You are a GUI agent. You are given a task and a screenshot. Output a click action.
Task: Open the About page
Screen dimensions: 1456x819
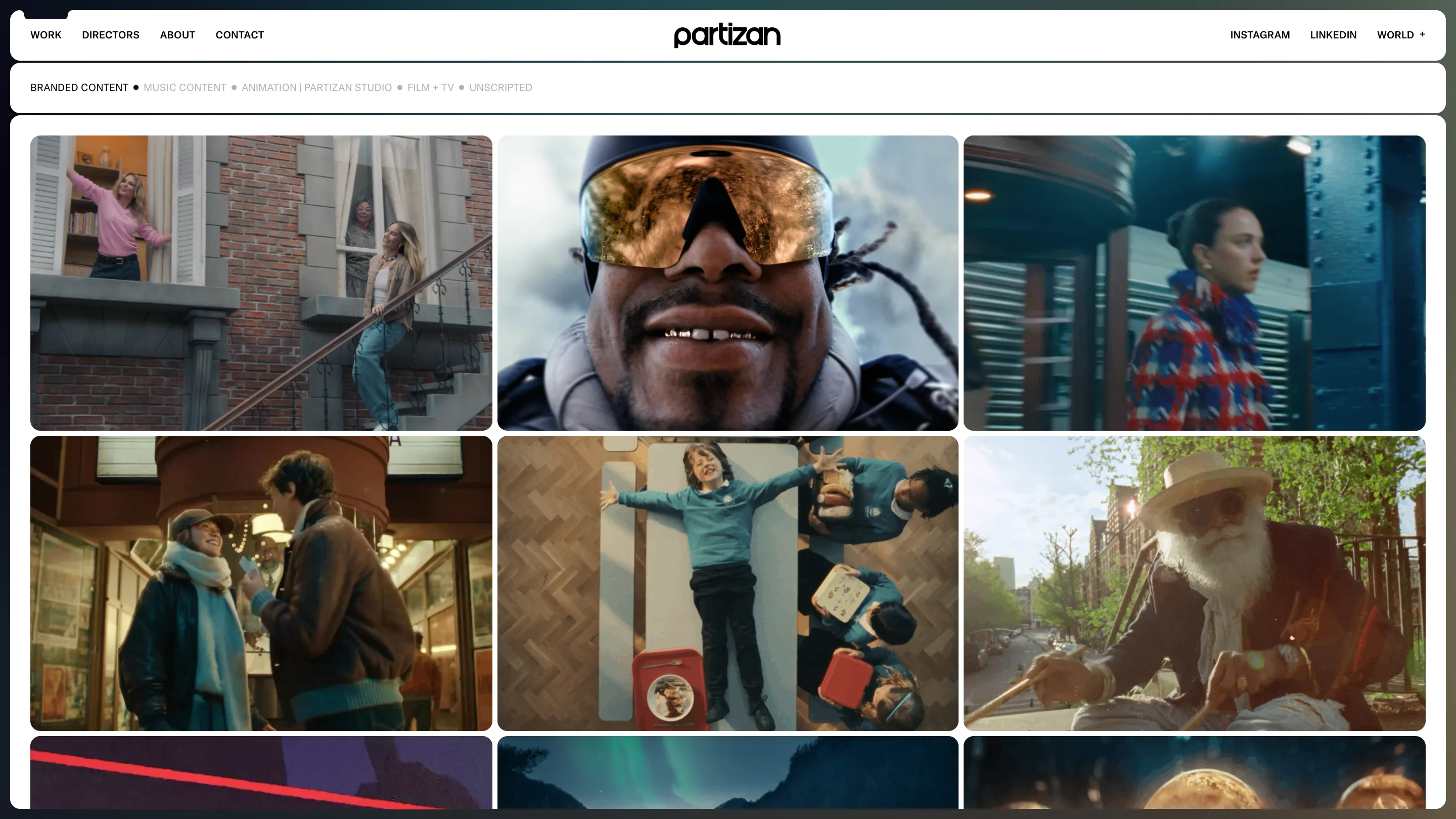[177, 35]
